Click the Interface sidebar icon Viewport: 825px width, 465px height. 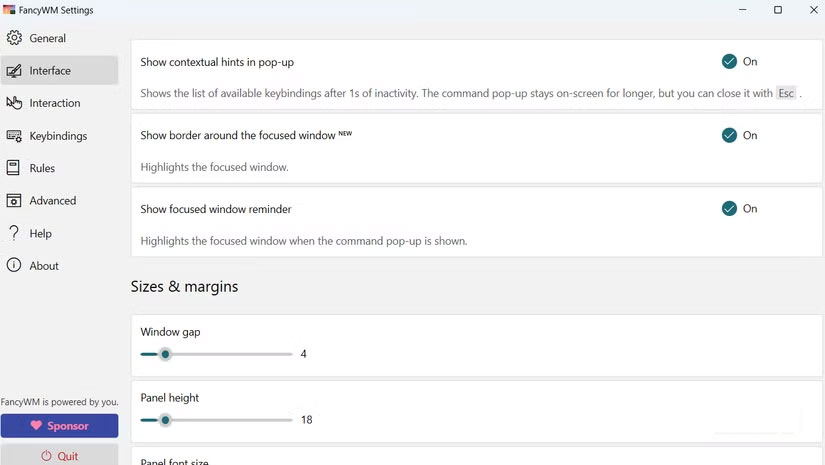14,71
